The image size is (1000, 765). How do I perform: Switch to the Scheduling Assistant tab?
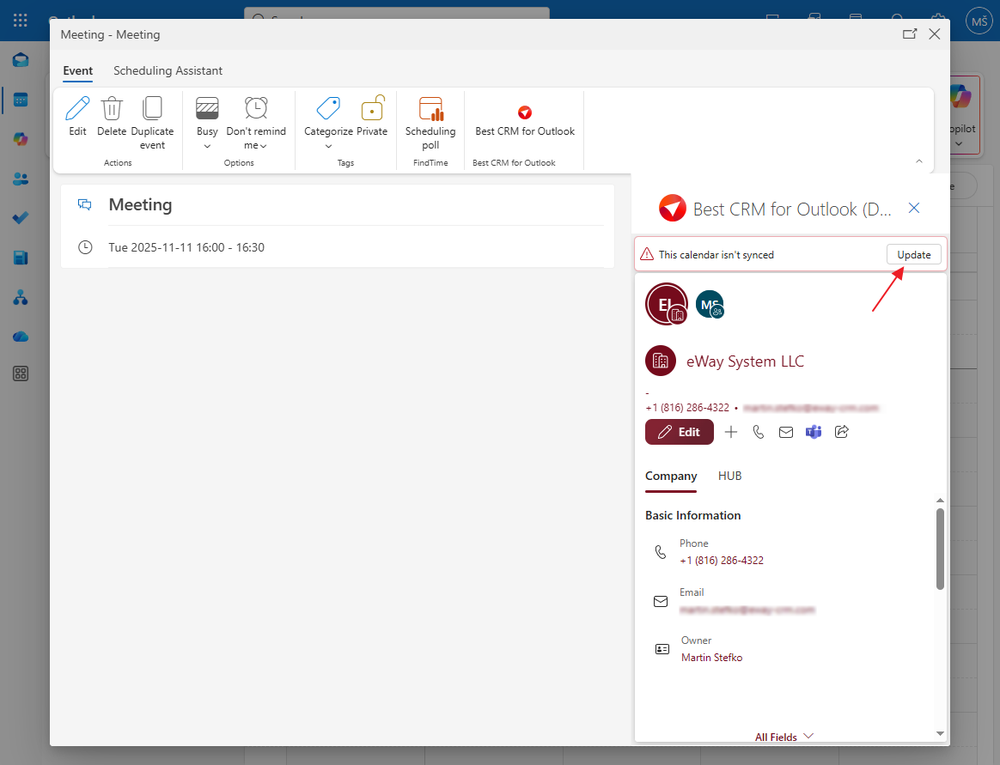coord(168,71)
